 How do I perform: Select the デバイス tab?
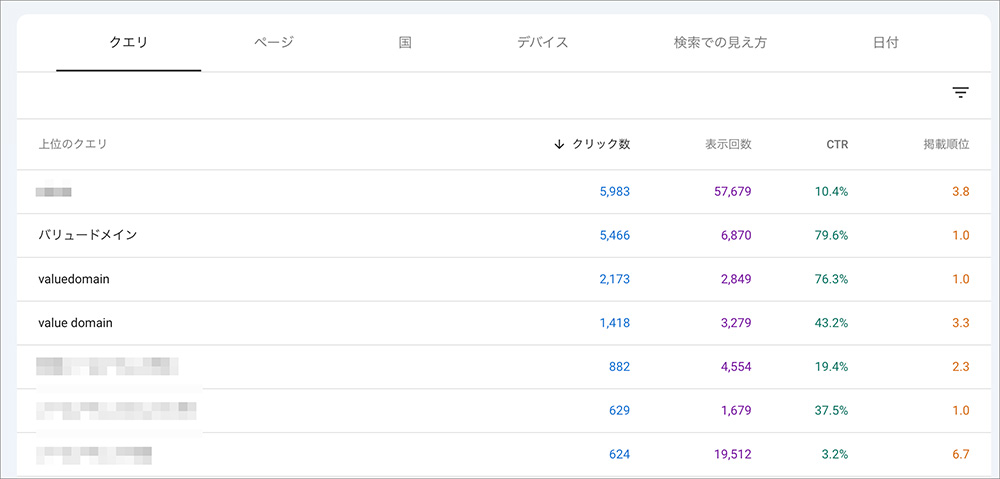pos(543,43)
